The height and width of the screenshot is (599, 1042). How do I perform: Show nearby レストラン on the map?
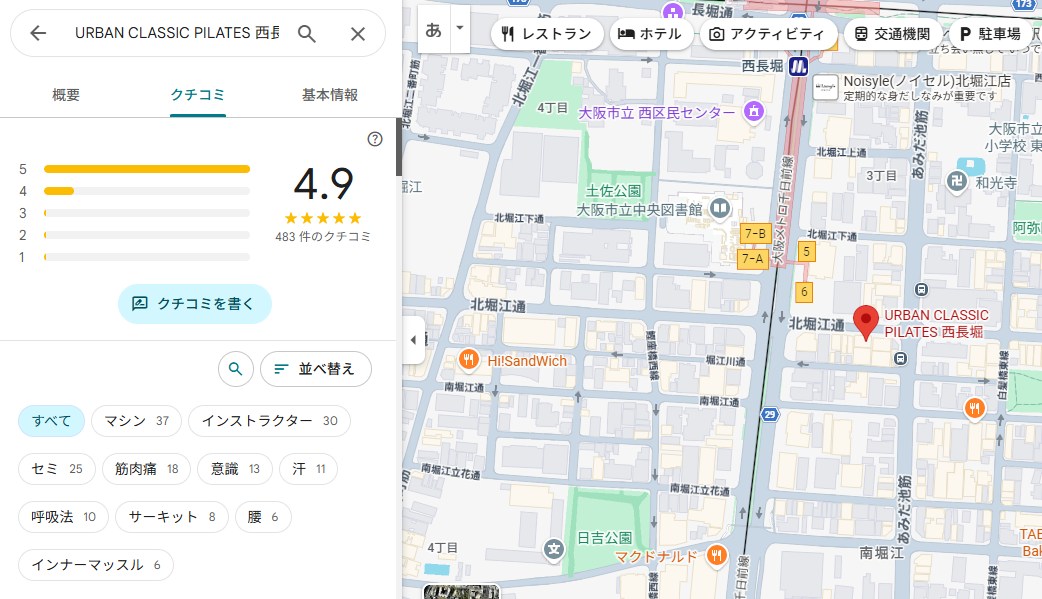point(547,34)
